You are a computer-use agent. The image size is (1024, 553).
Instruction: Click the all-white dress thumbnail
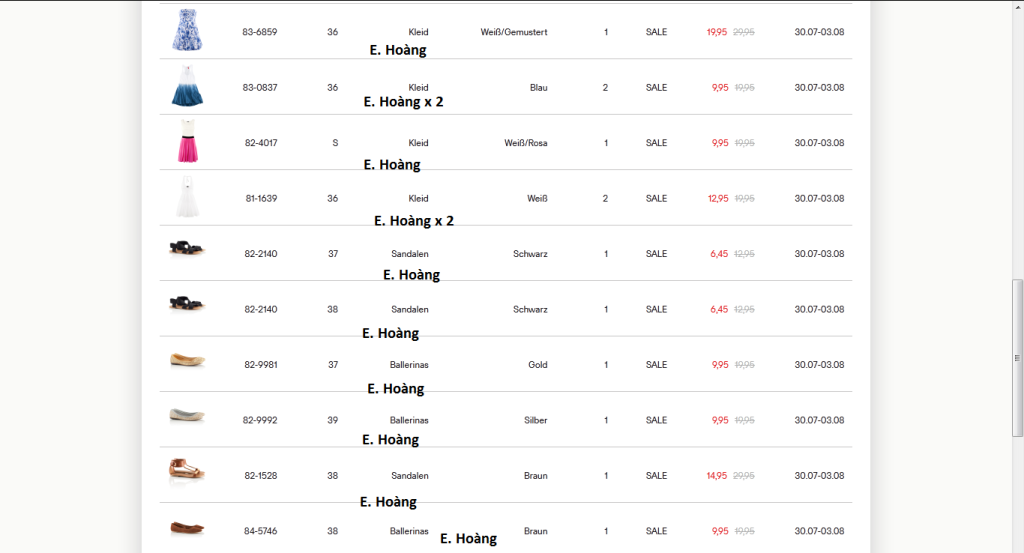[187, 198]
